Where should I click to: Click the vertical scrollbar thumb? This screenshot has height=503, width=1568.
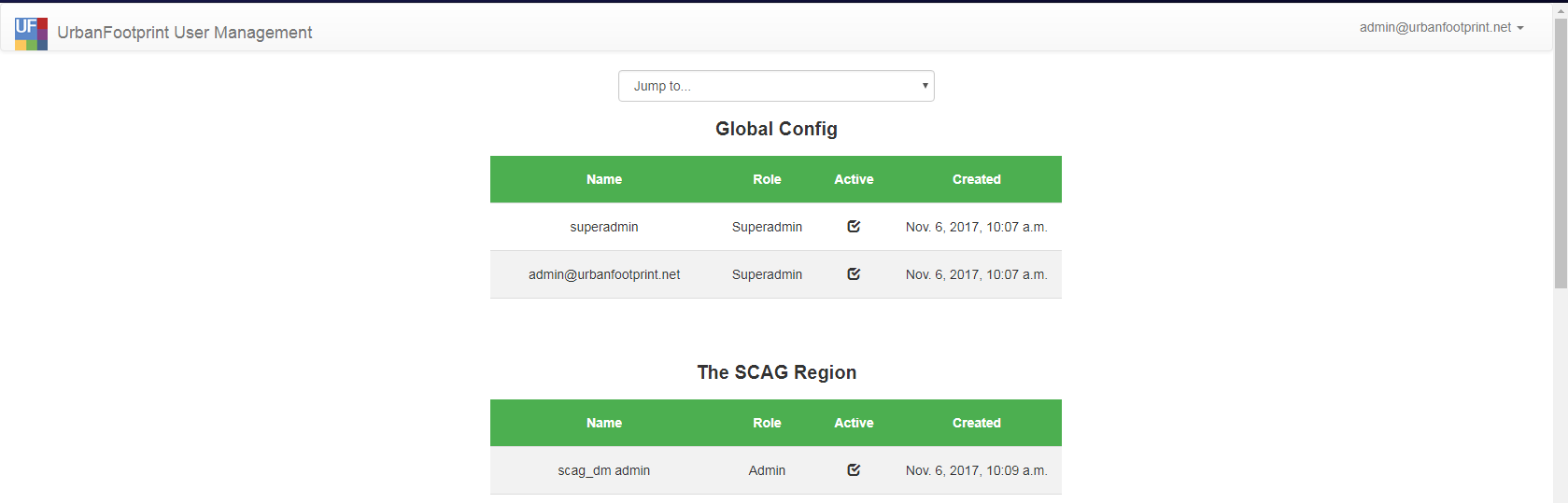1561,153
